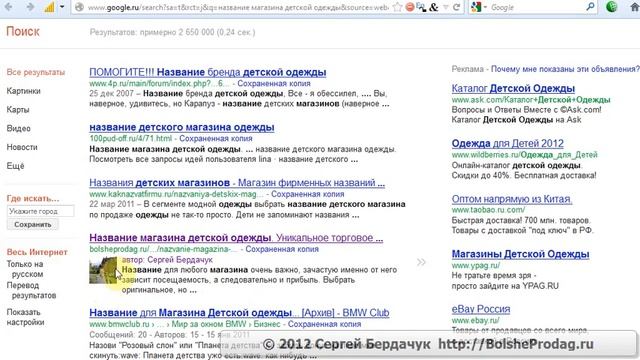
Task: Click the site identity globe icon in address bar
Action: click(x=80, y=7)
